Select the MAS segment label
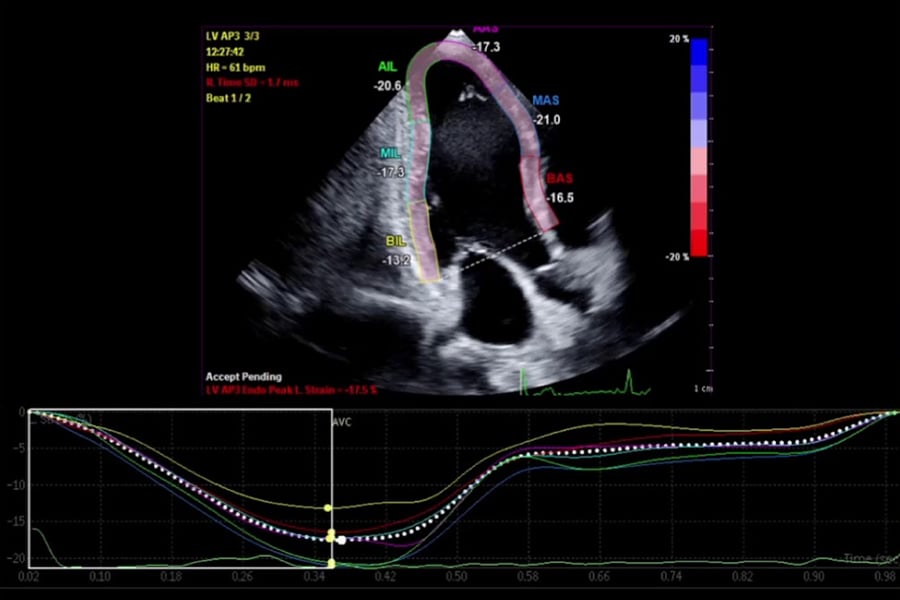This screenshot has width=900, height=600. pyautogui.click(x=546, y=101)
